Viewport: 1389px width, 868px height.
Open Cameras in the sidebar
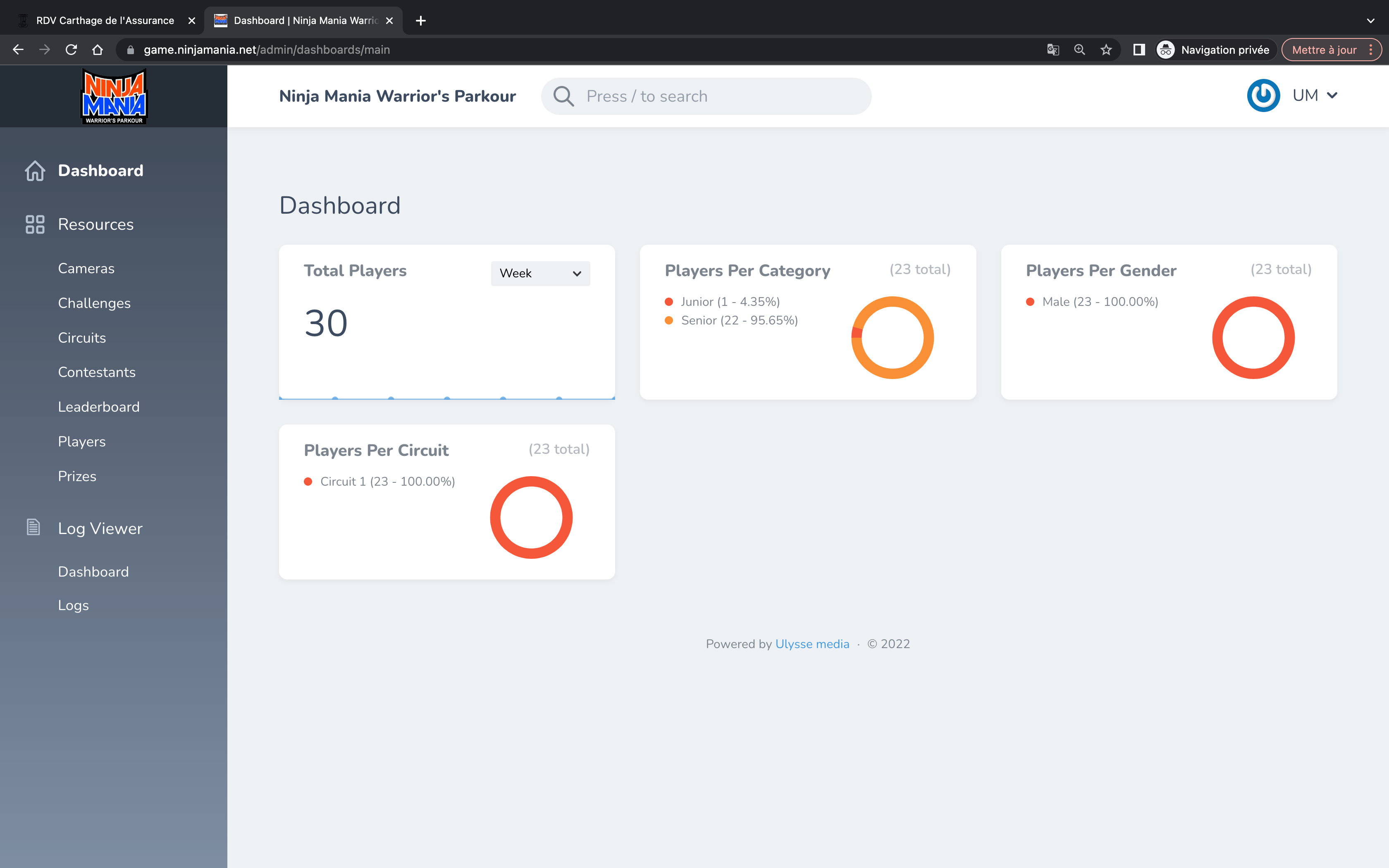click(86, 269)
